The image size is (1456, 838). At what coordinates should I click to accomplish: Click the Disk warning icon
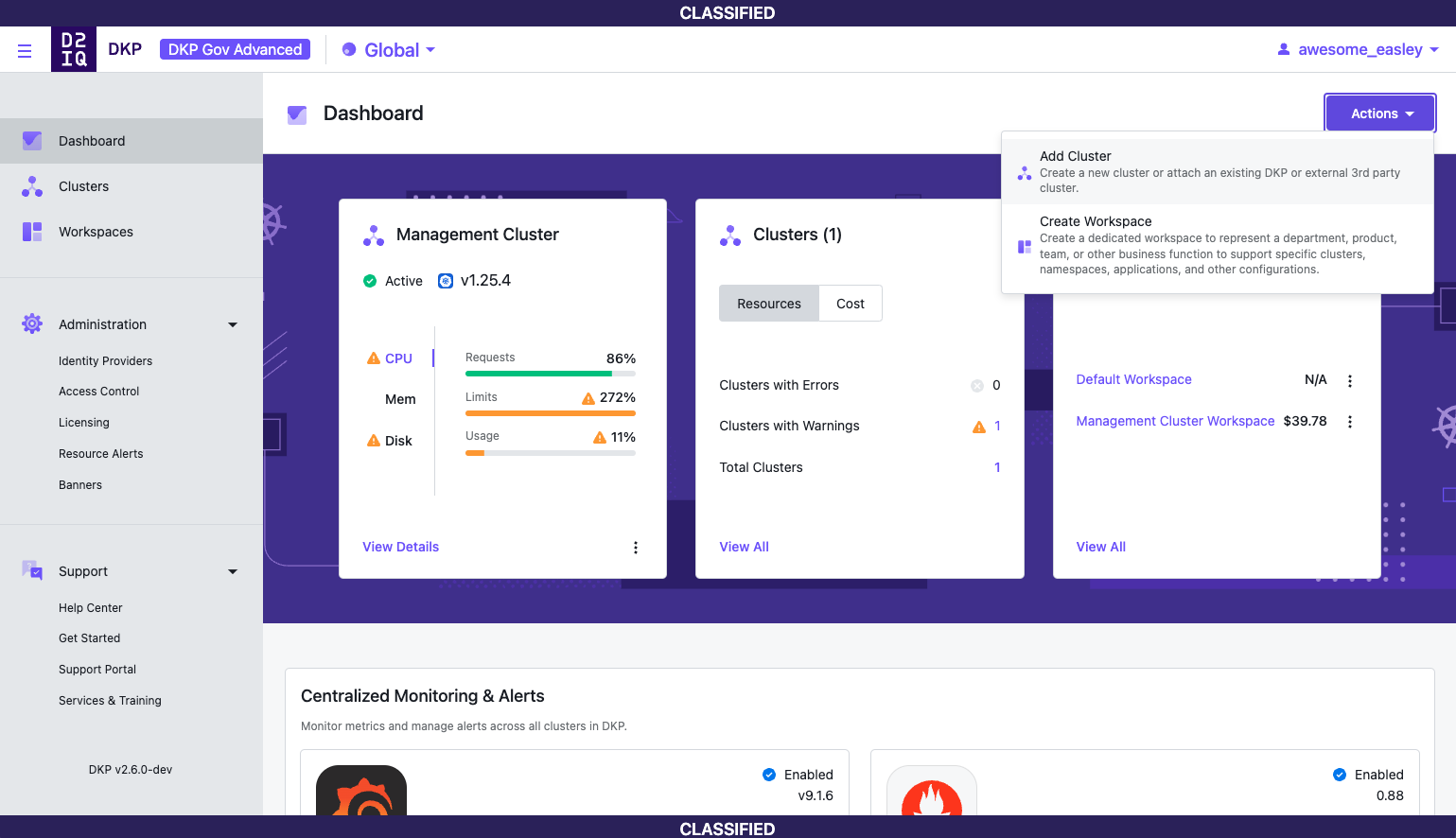[374, 441]
